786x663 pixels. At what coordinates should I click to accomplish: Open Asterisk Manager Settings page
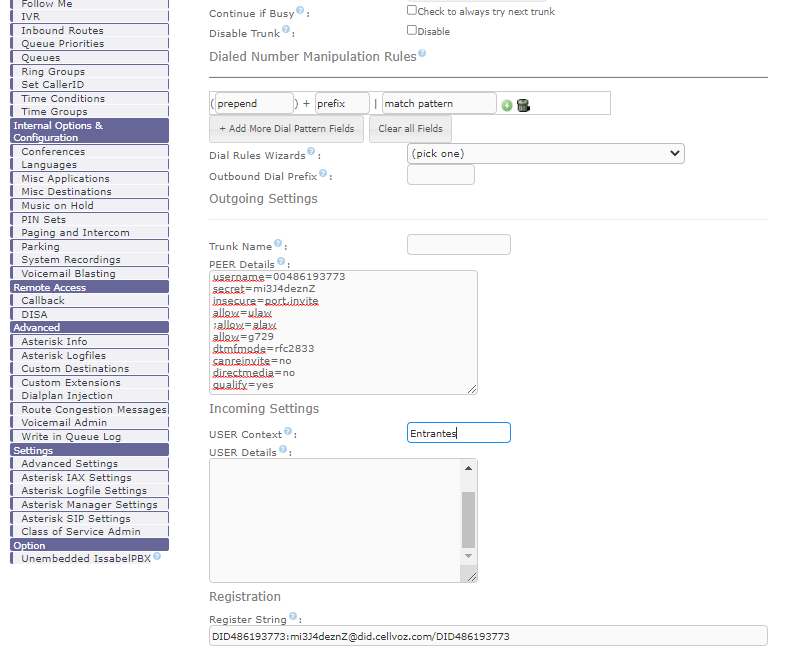click(x=89, y=505)
